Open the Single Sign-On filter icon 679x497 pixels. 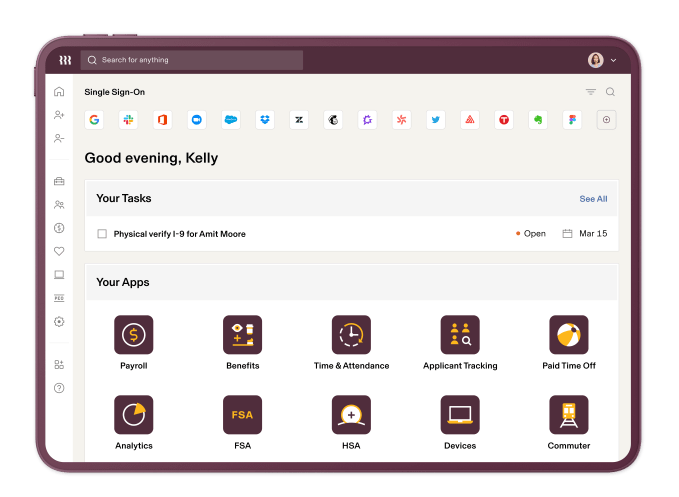tap(591, 92)
